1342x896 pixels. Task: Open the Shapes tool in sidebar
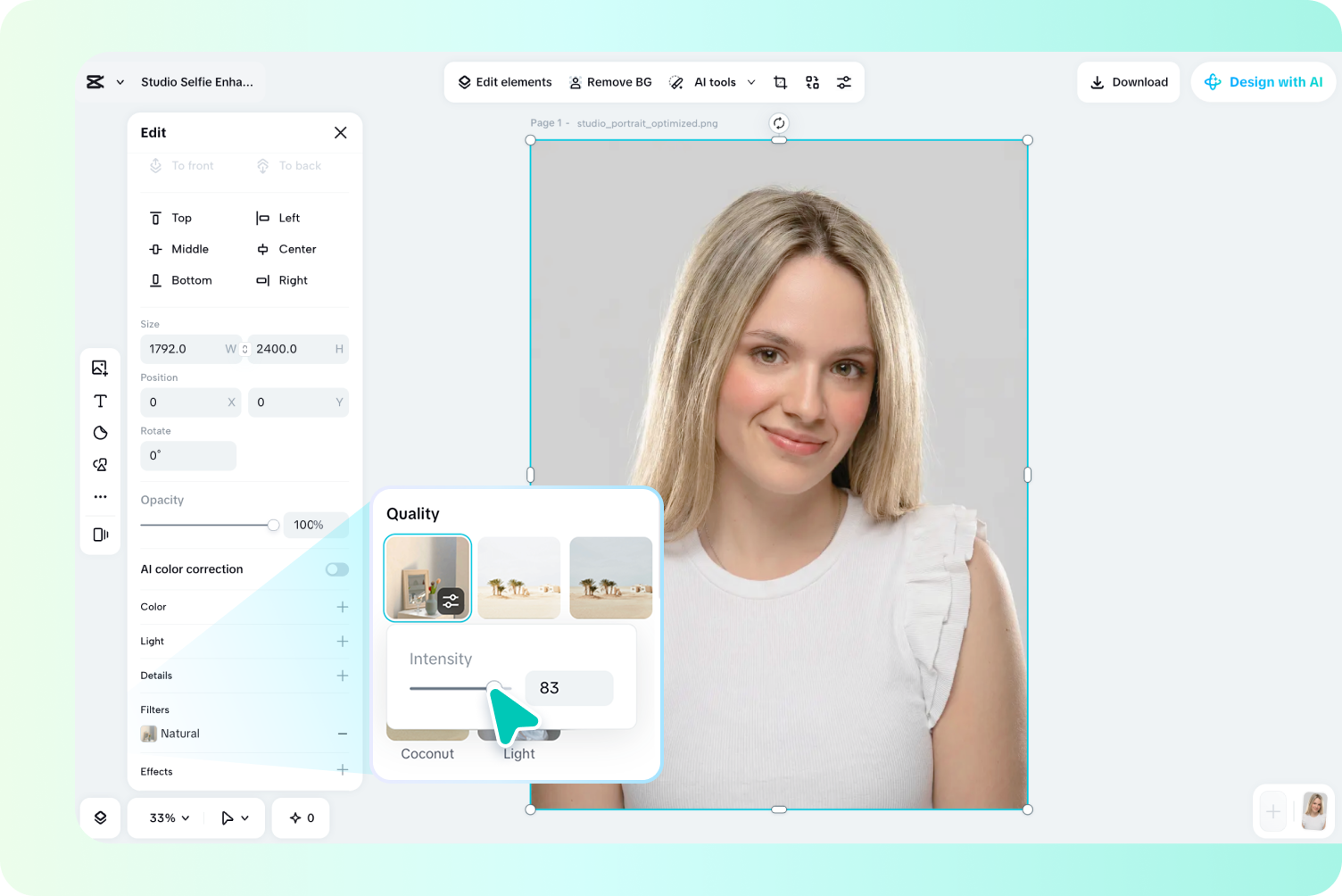(100, 433)
